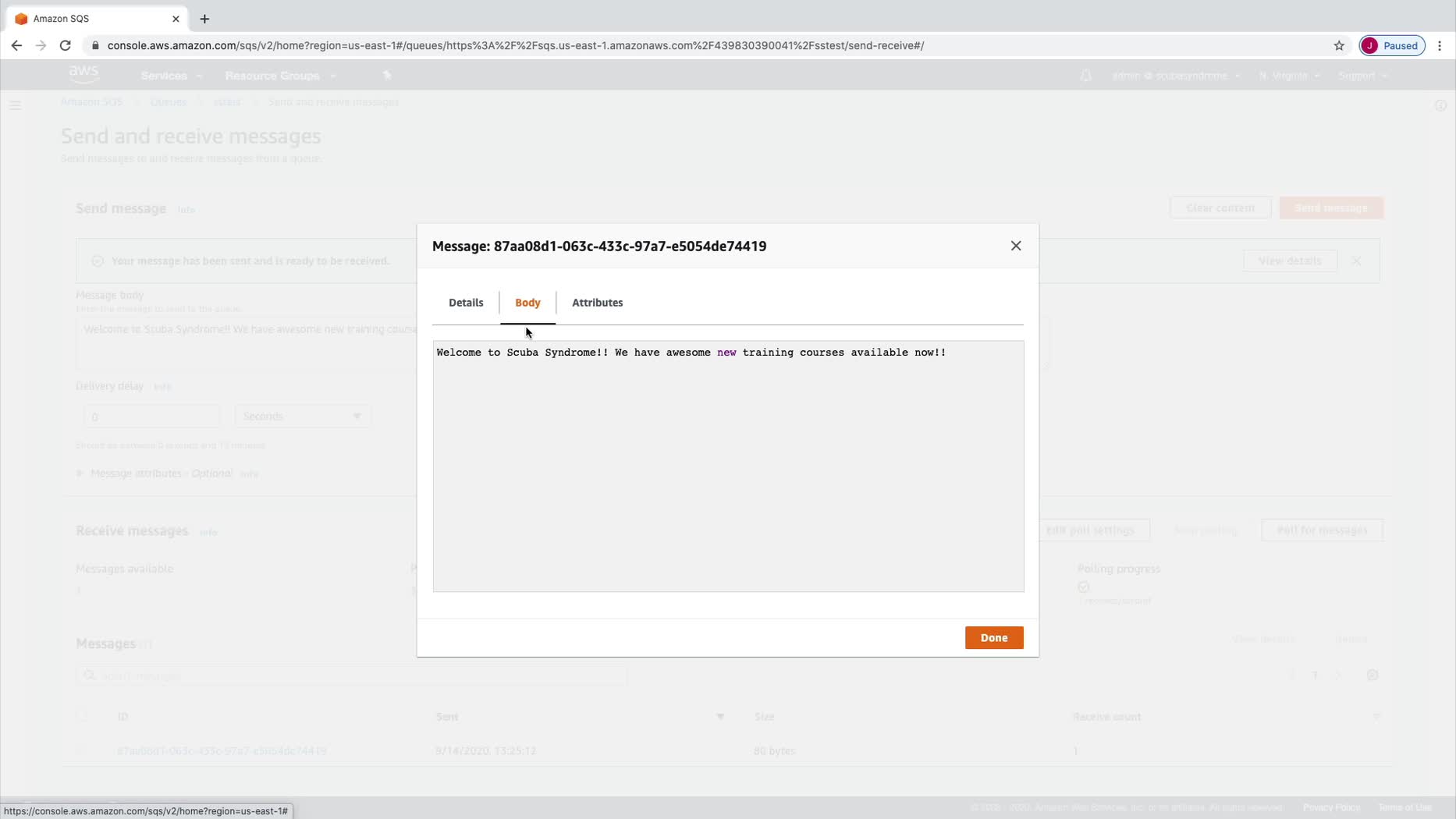Image resolution: width=1456 pixels, height=819 pixels.
Task: Expand the Support menu
Action: coord(1362,76)
